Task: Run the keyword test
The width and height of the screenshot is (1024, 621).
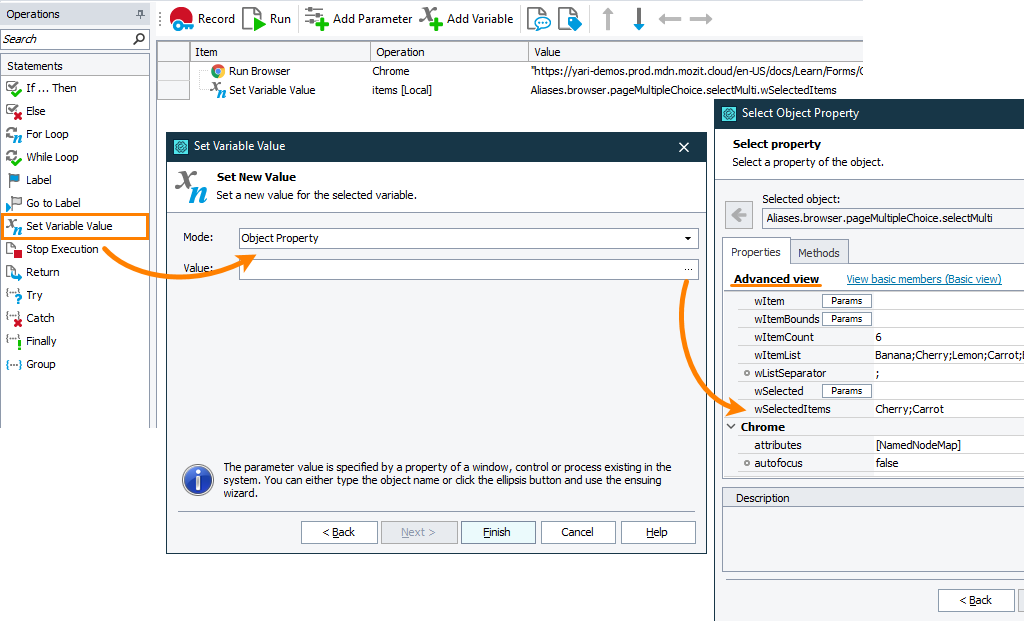Action: (x=267, y=19)
